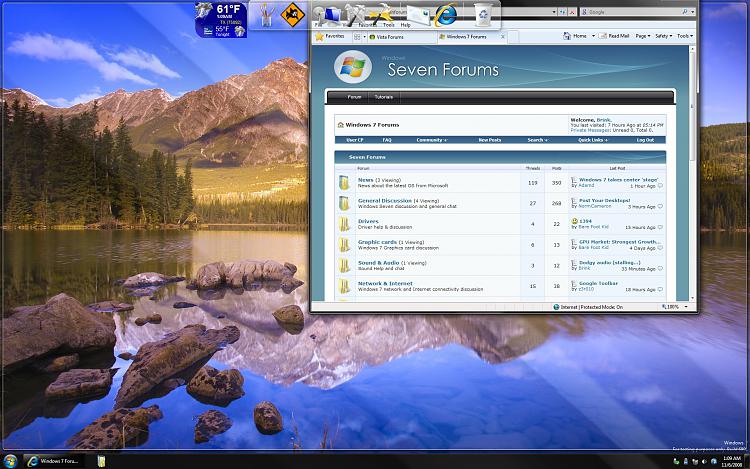Viewport: 750px width, 469px height.
Task: Click the pencil cup gadget icon
Action: tap(267, 15)
